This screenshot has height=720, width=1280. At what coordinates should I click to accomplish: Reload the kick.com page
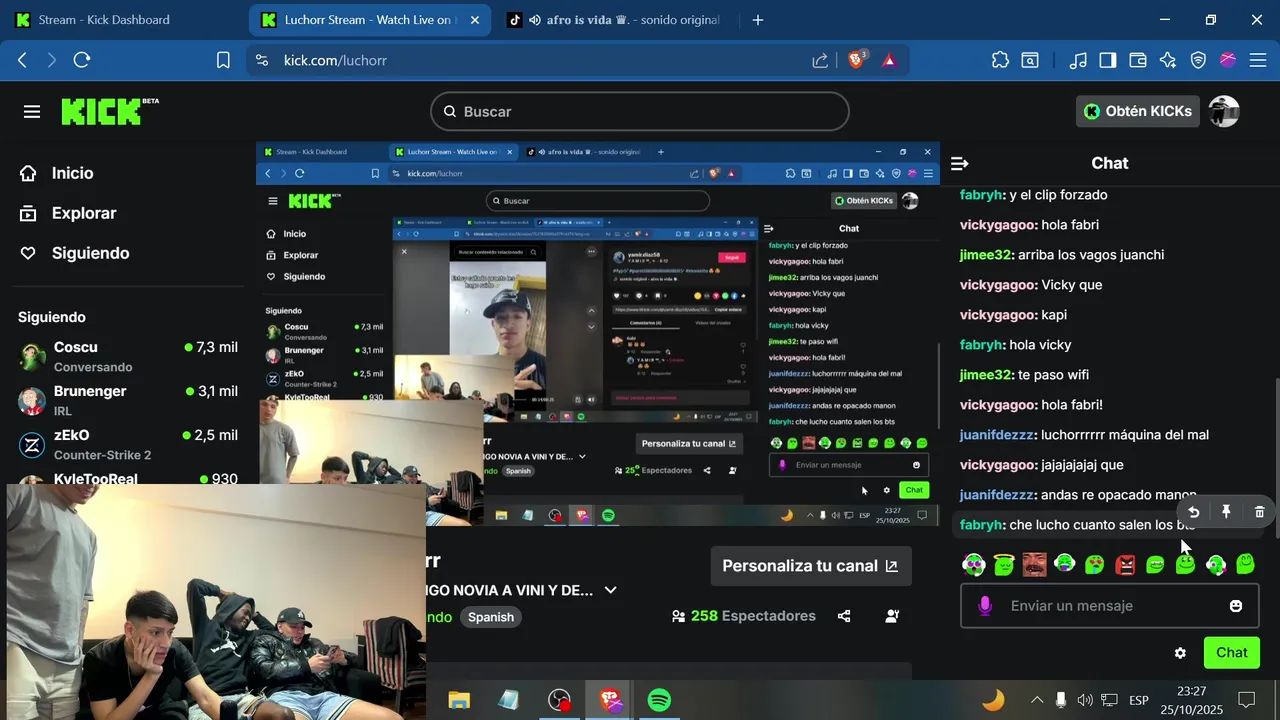(x=82, y=60)
